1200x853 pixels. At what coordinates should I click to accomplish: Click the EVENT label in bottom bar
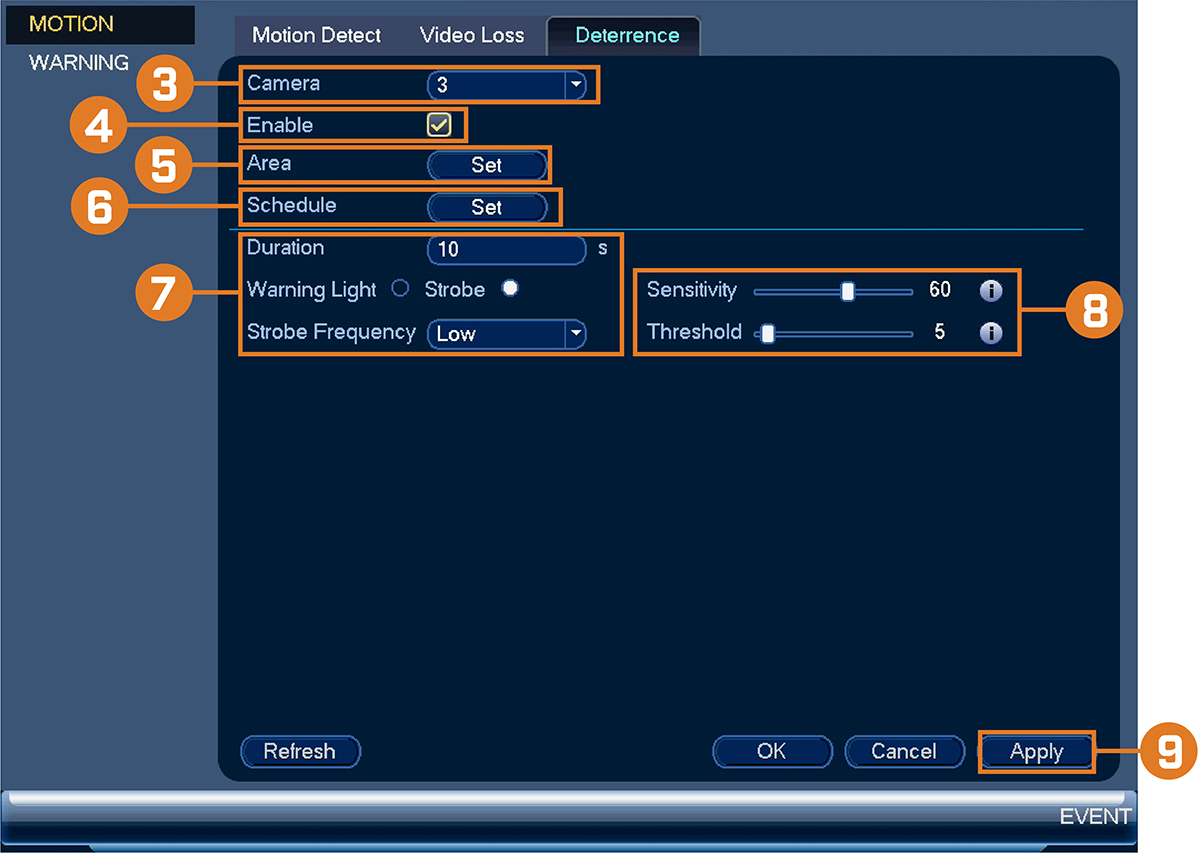(1095, 817)
